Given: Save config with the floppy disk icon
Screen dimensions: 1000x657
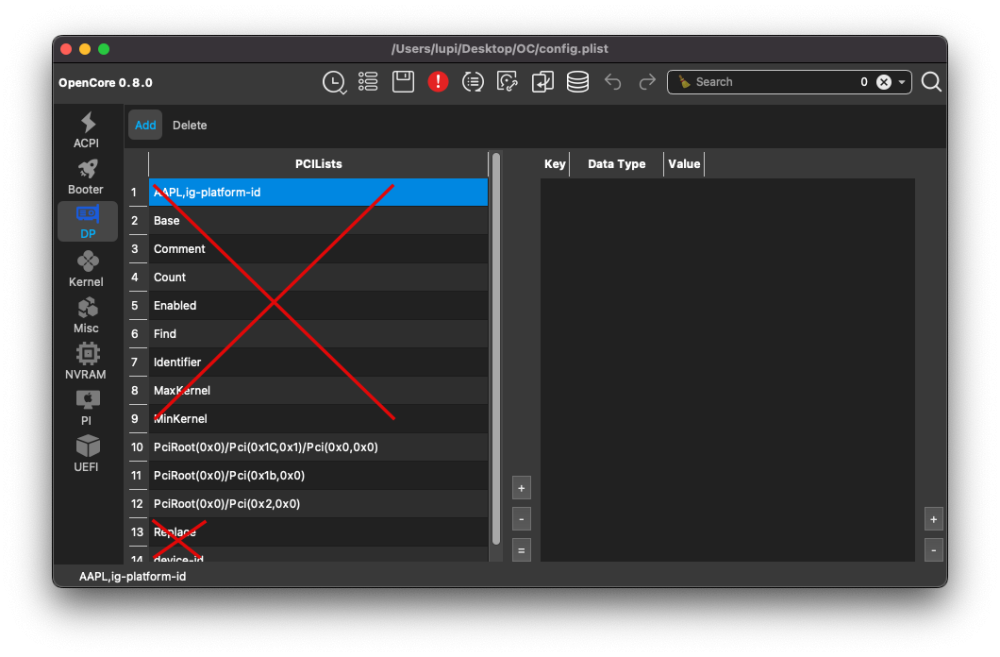Looking at the screenshot, I should coord(403,82).
